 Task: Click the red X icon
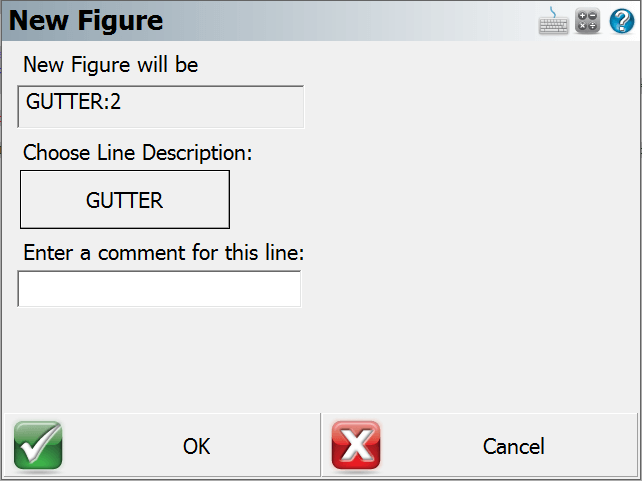(356, 446)
